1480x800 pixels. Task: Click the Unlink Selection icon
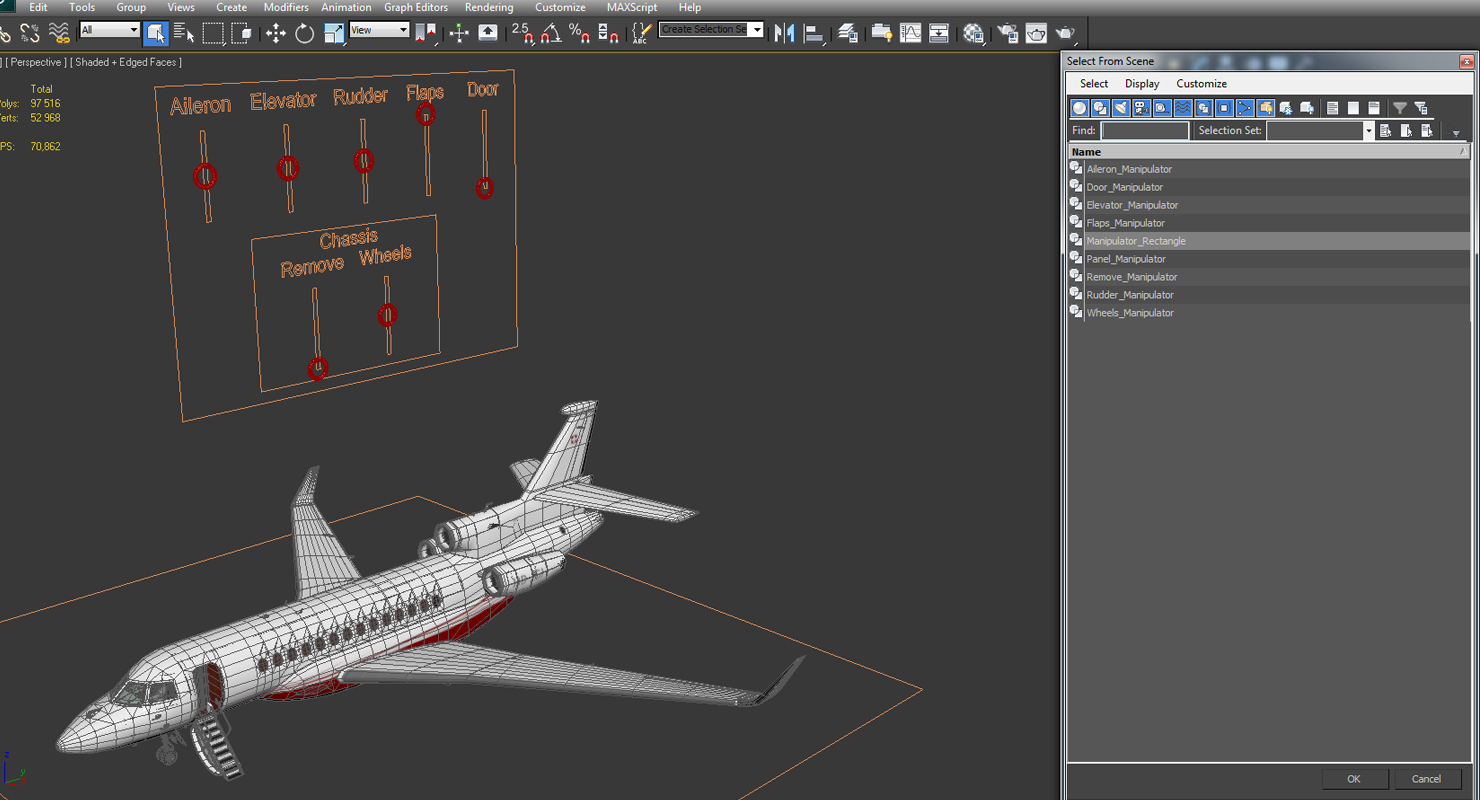[x=30, y=33]
